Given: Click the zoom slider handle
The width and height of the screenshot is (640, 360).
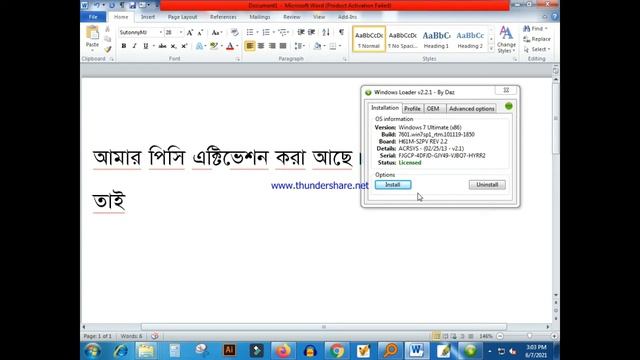Looking at the screenshot, I should tap(529, 336).
